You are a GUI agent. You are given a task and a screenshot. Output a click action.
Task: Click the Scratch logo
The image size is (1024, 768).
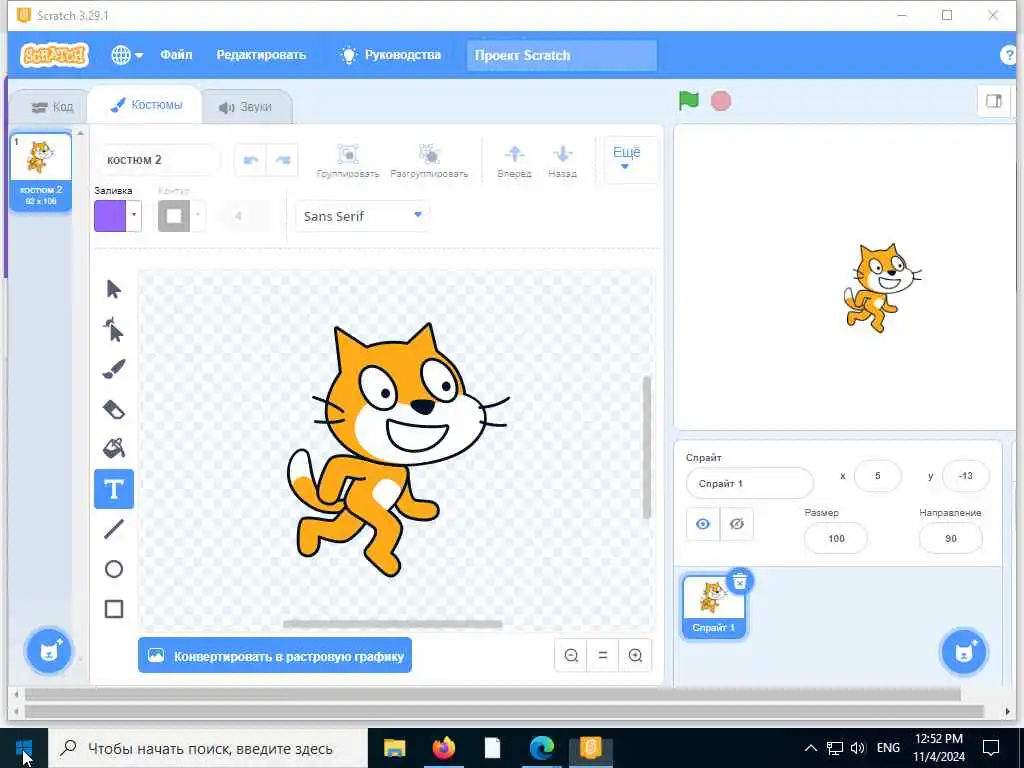coord(54,55)
